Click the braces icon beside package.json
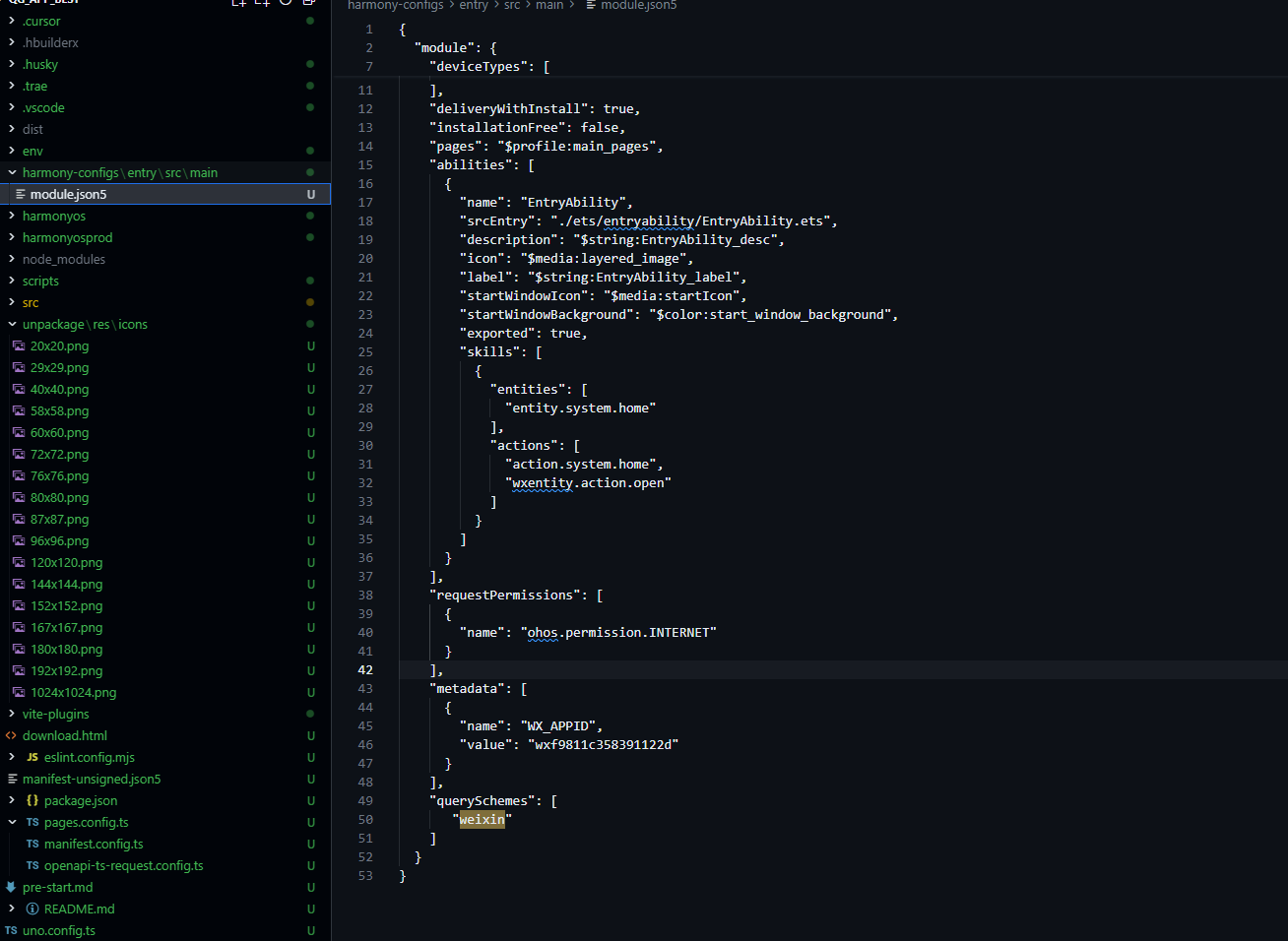This screenshot has width=1288, height=941. coord(32,800)
